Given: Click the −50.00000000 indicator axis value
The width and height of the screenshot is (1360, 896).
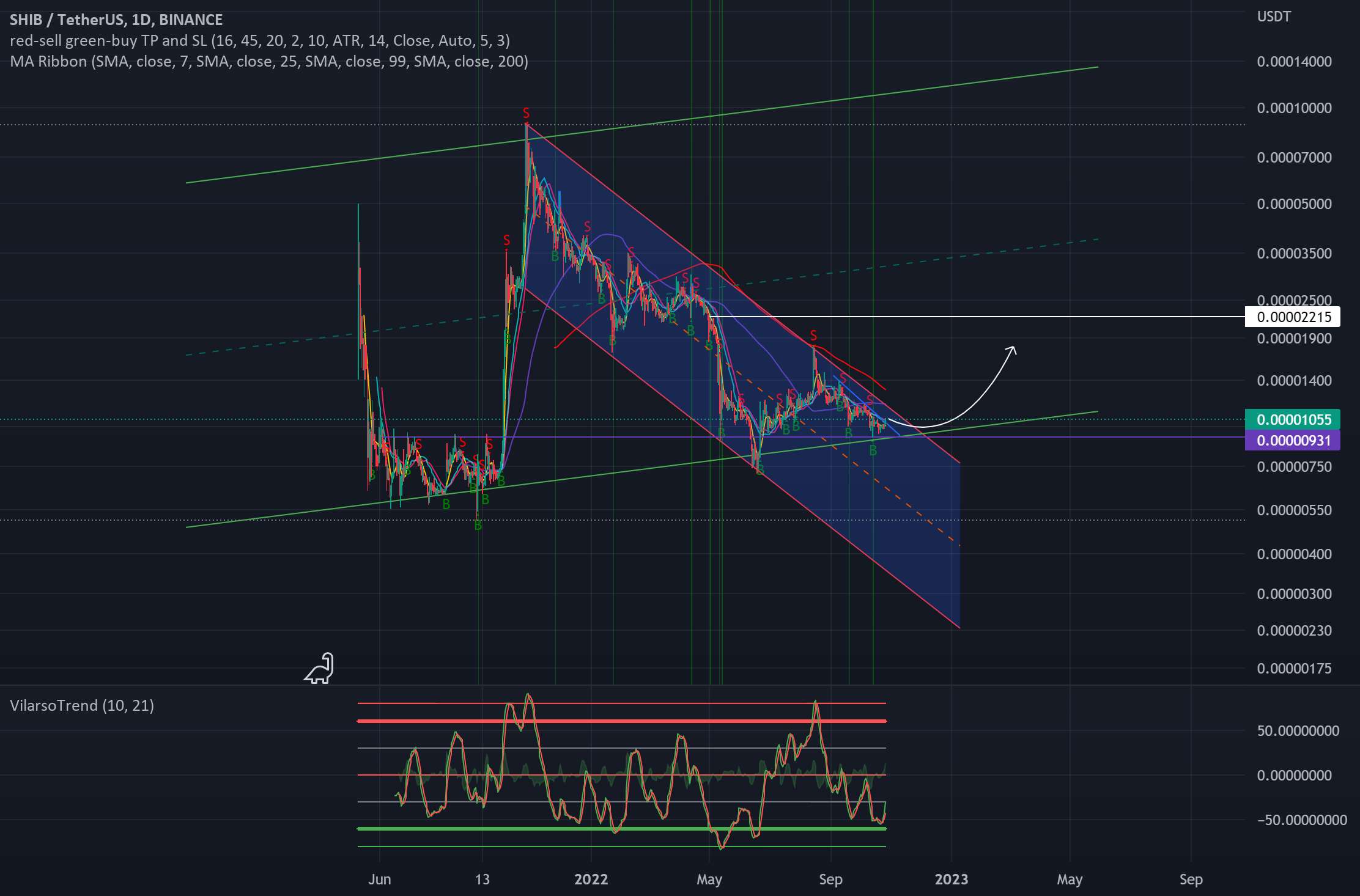Looking at the screenshot, I should 1302,820.
